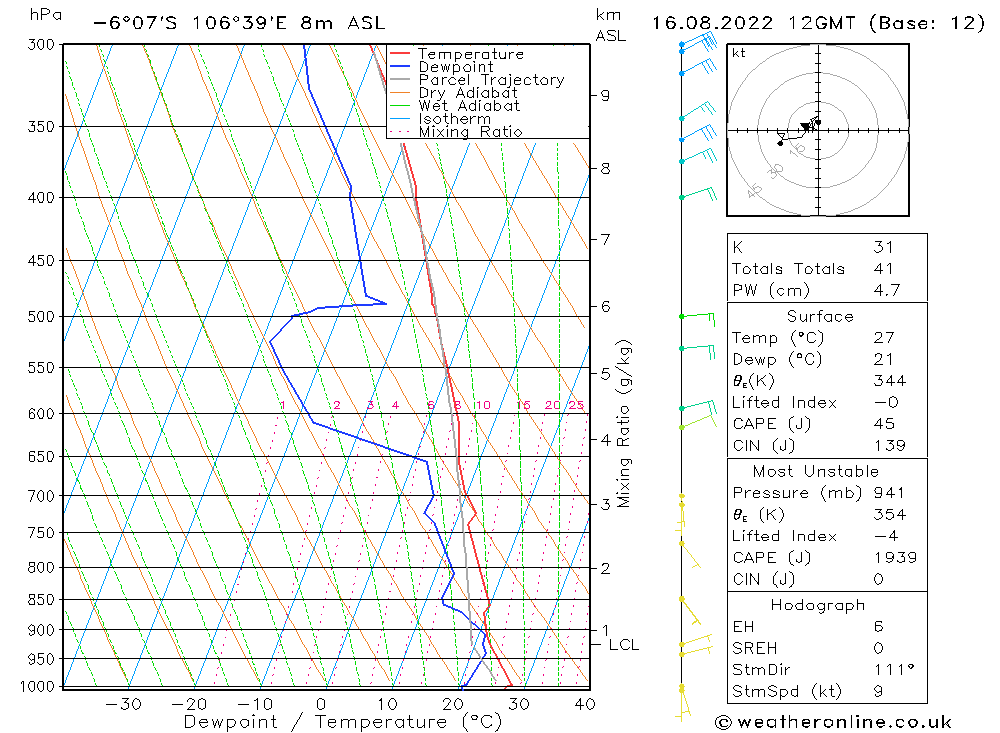The width and height of the screenshot is (1000, 733).
Task: Click the StmDir value 111°
Action: (x=893, y=670)
